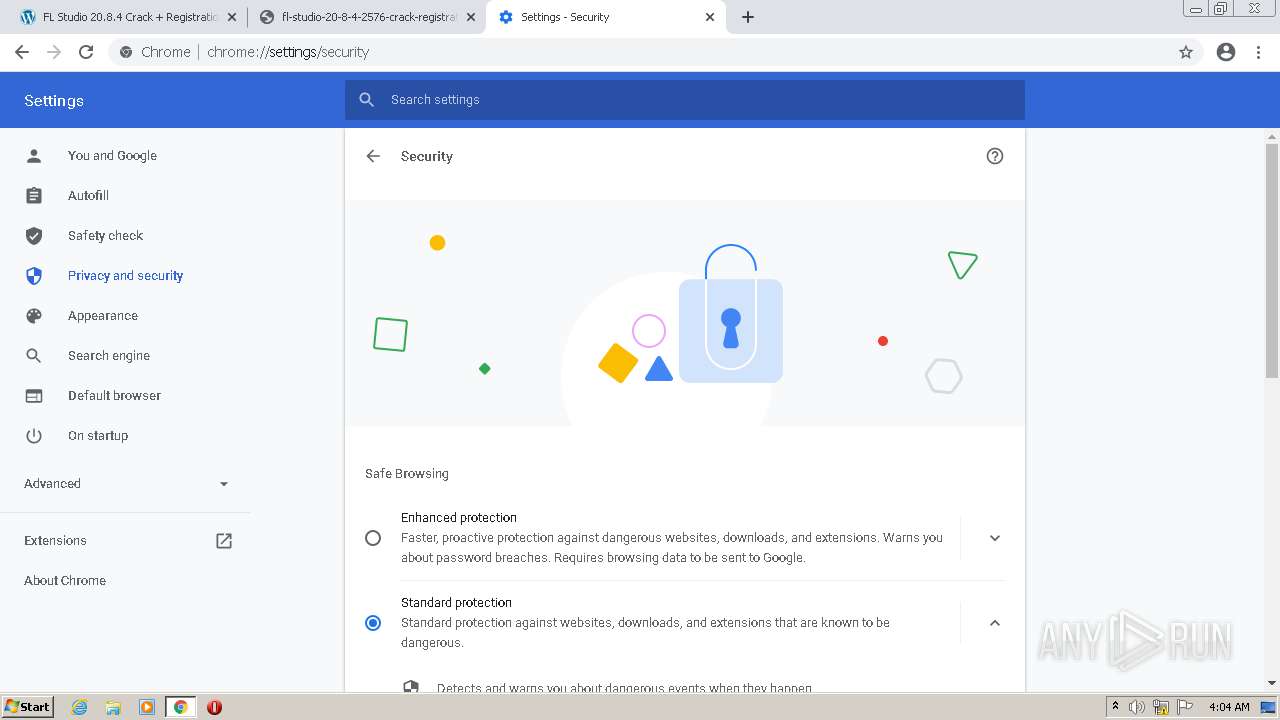Open Internet Explorer from the taskbar

pos(80,707)
